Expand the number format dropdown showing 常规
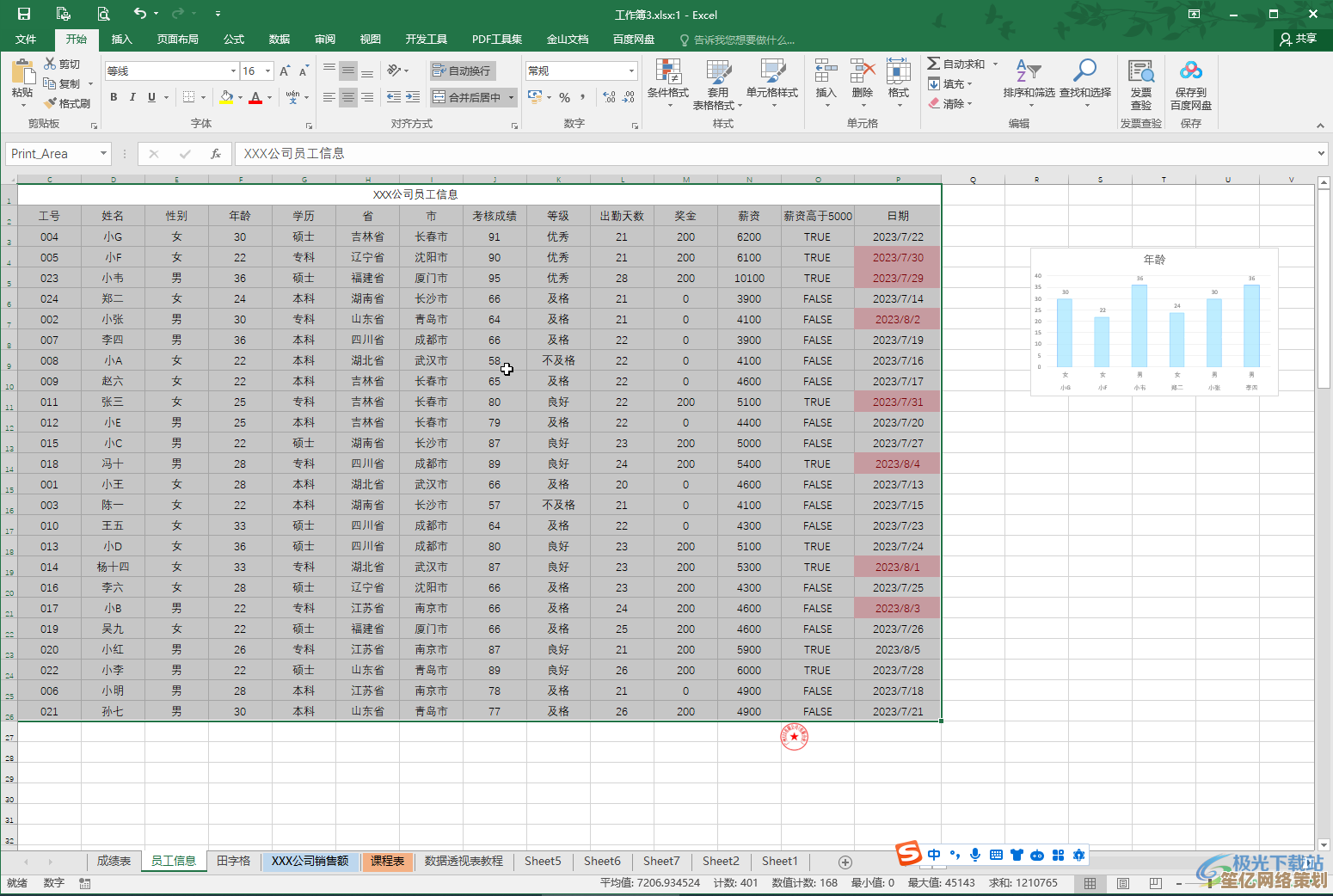The height and width of the screenshot is (896, 1333). [x=631, y=71]
